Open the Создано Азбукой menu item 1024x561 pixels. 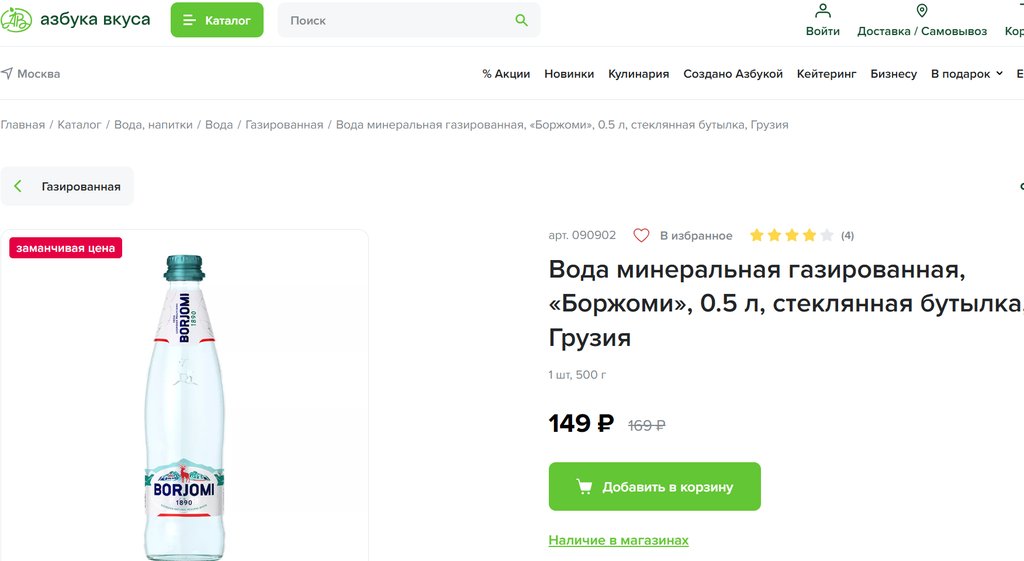pyautogui.click(x=733, y=74)
